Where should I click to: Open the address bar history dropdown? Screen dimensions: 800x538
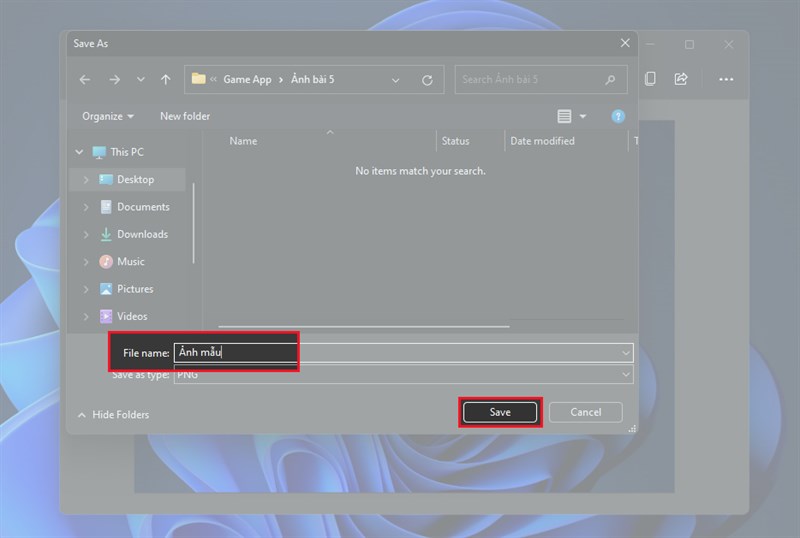click(x=395, y=80)
